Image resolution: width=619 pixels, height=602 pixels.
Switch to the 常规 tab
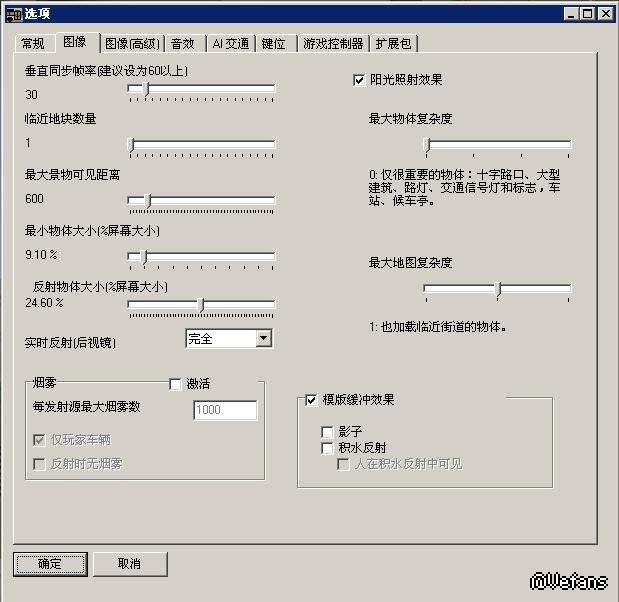[33, 43]
